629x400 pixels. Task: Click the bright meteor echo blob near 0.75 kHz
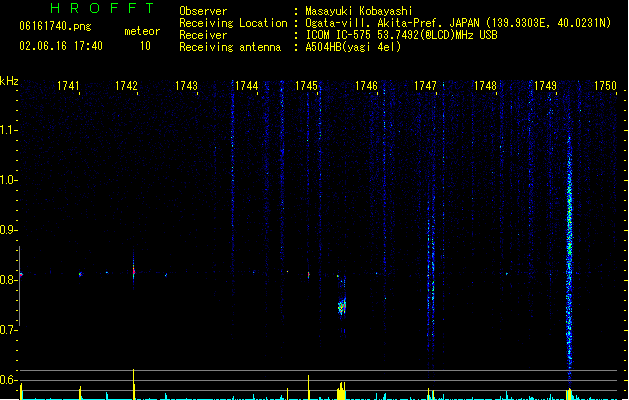click(342, 307)
